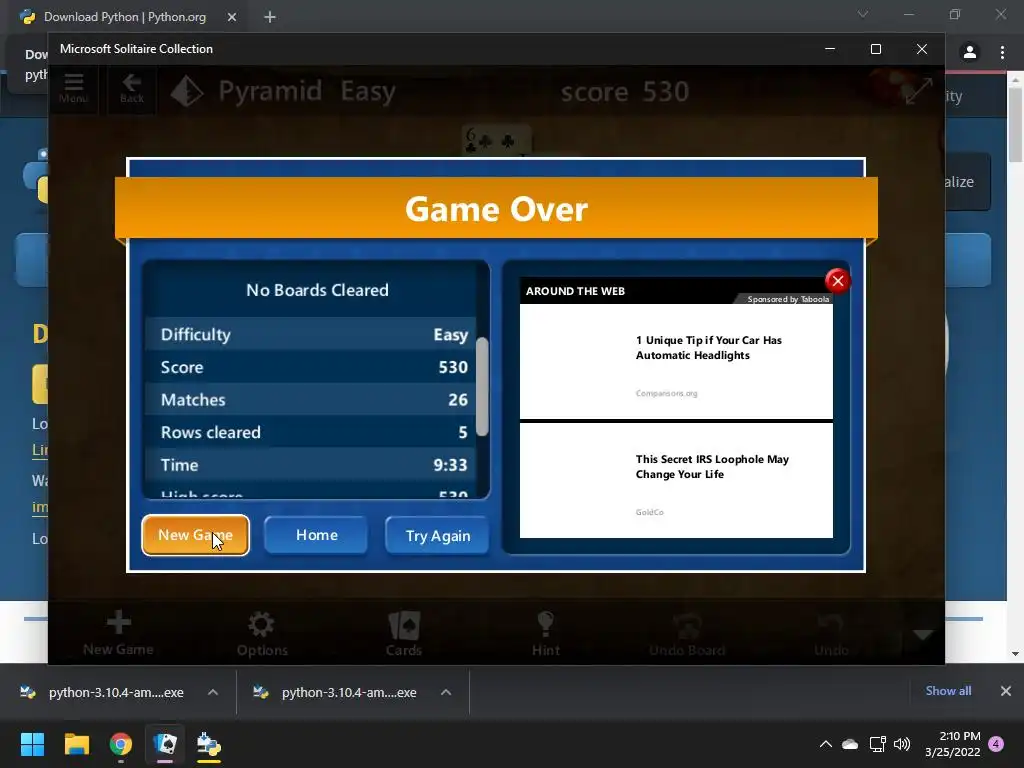Open the second python-3.10.4 downloaded file
This screenshot has width=1024, height=768.
(335, 692)
